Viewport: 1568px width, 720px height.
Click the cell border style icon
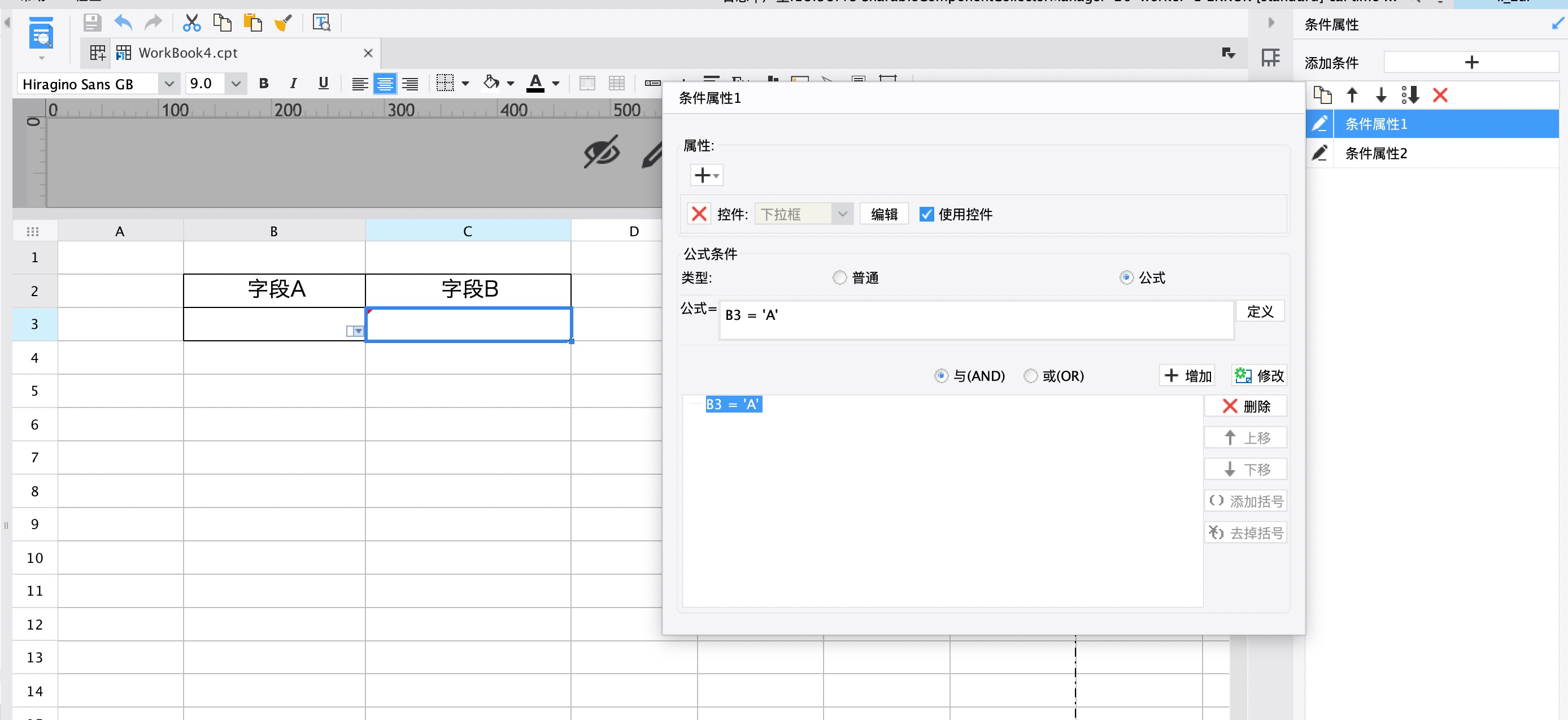pos(445,84)
